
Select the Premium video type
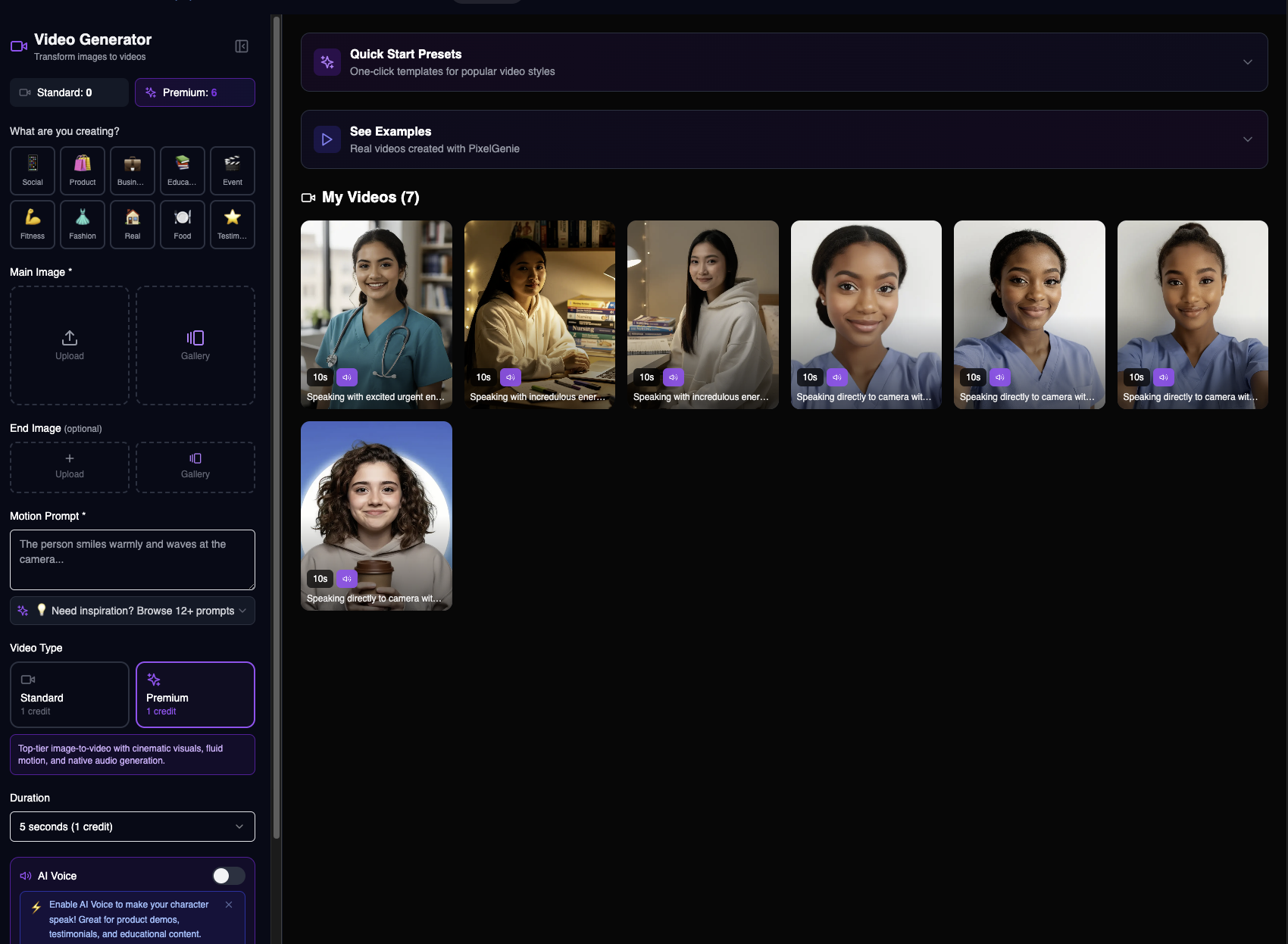tap(195, 695)
